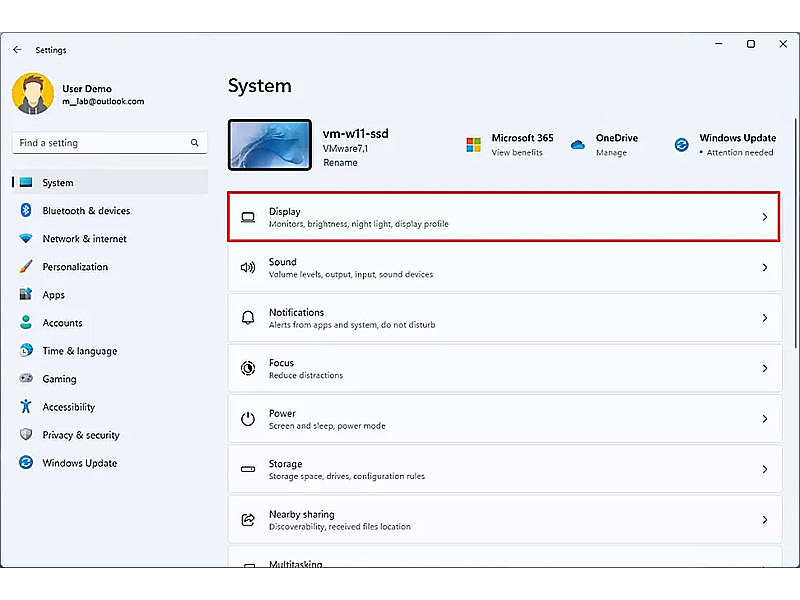800x600 pixels.
Task: Expand Display via its chevron
Action: (x=764, y=217)
